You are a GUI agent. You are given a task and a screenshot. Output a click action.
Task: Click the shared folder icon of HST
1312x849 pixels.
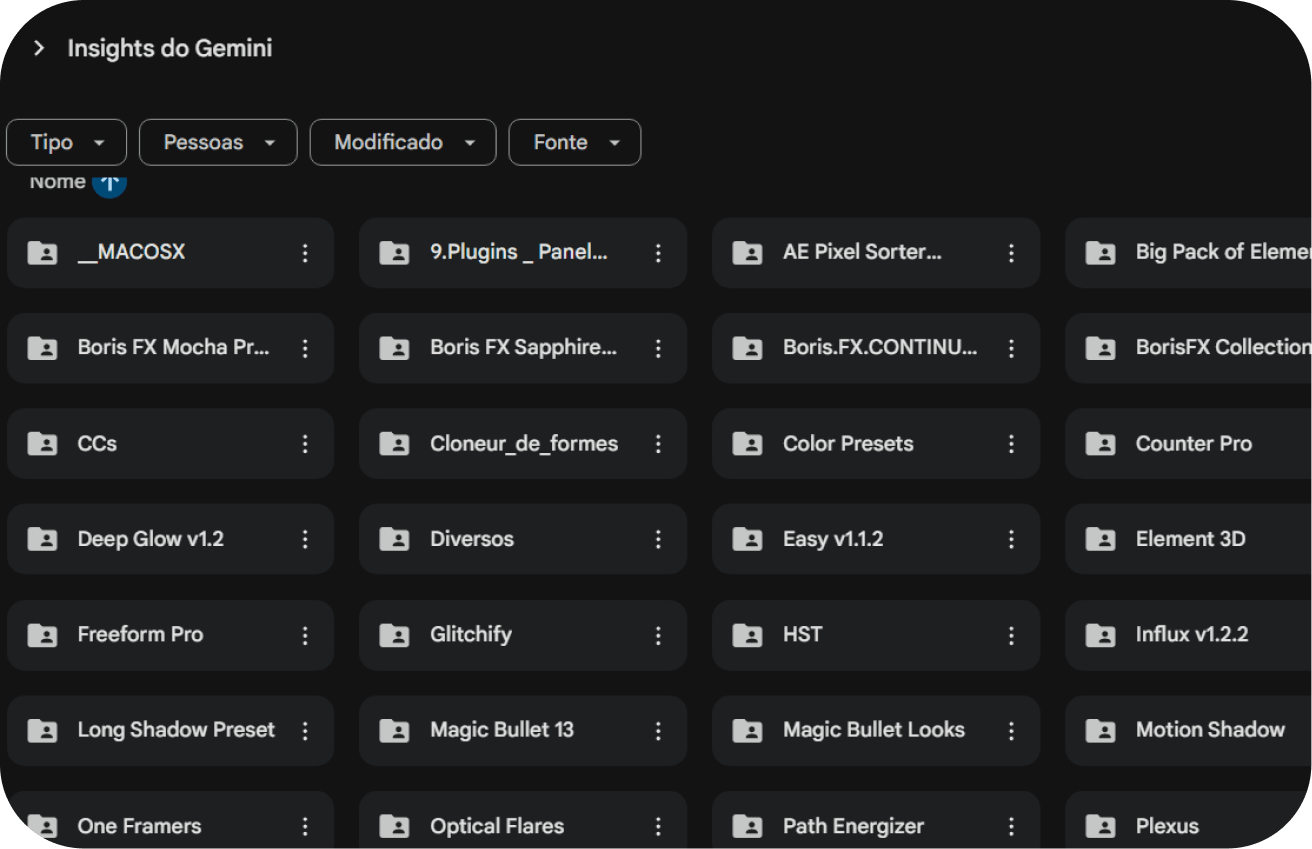[x=747, y=635]
